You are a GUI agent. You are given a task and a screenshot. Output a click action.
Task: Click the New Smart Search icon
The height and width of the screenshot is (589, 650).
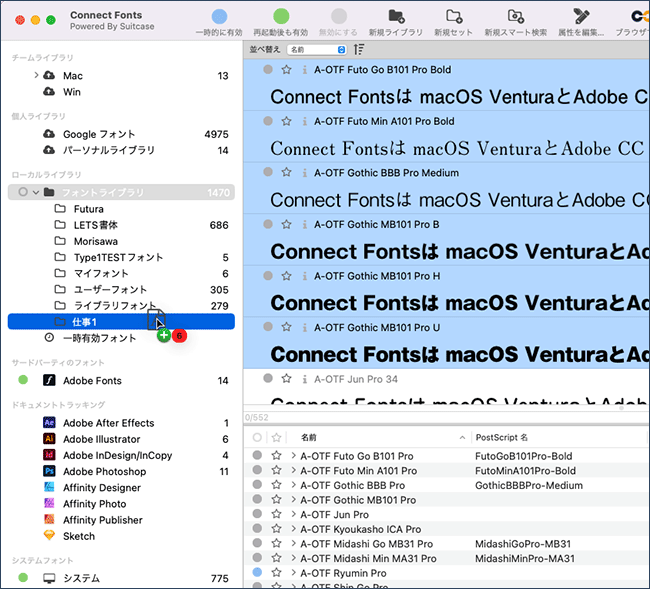(516, 17)
